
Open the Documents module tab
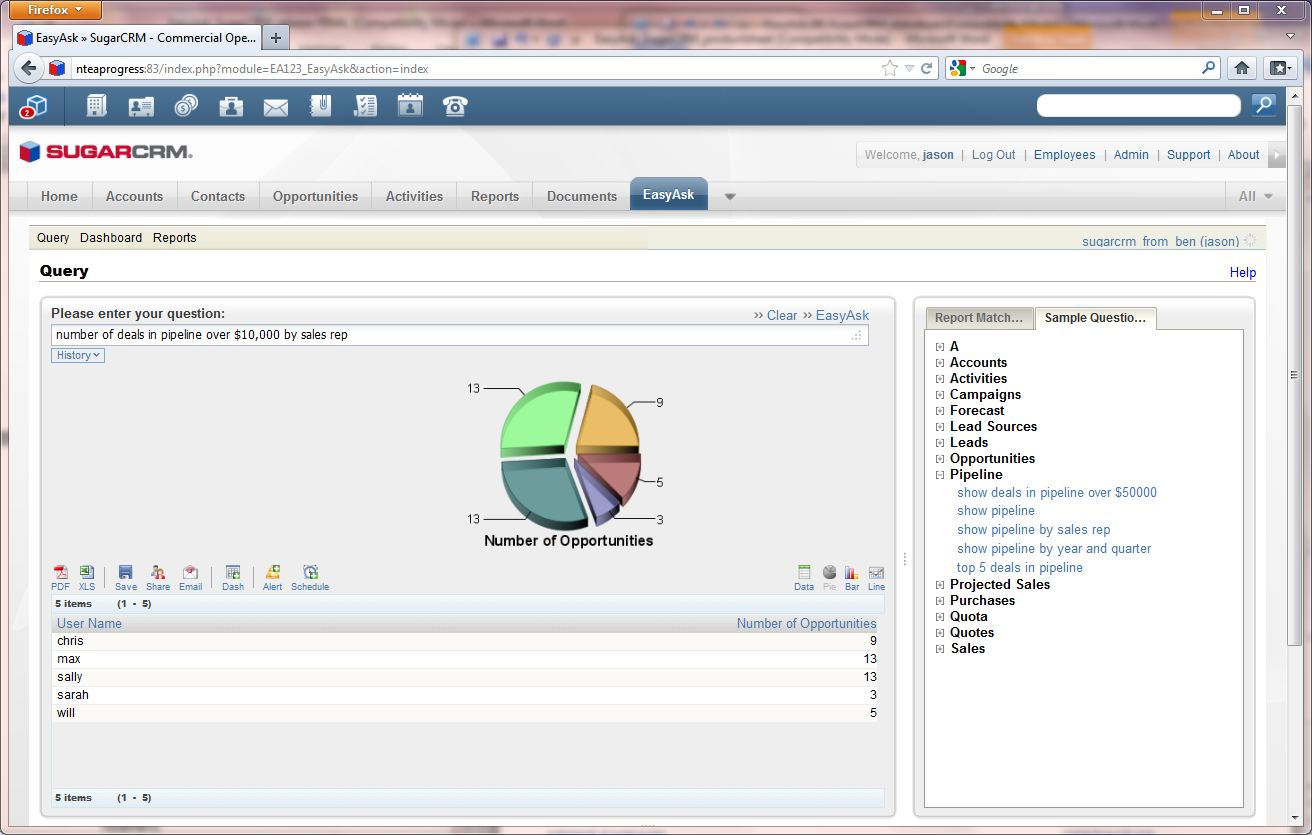point(582,196)
